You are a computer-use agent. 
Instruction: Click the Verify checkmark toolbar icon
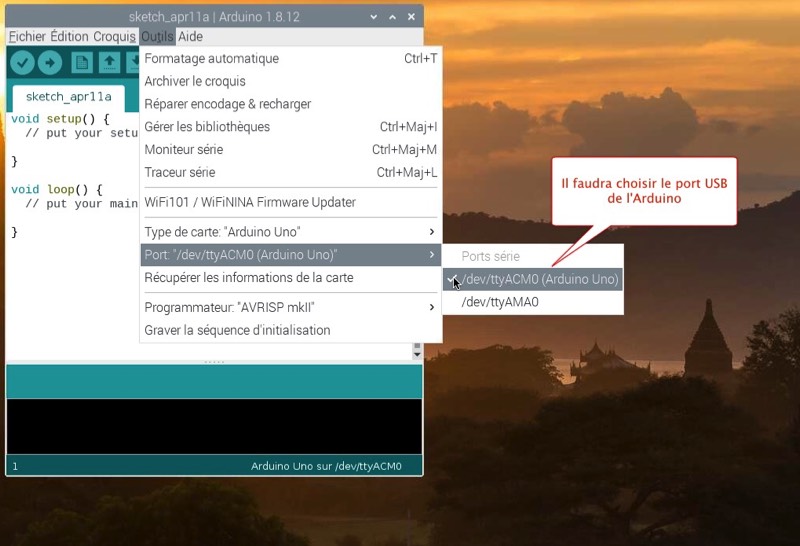pos(22,62)
